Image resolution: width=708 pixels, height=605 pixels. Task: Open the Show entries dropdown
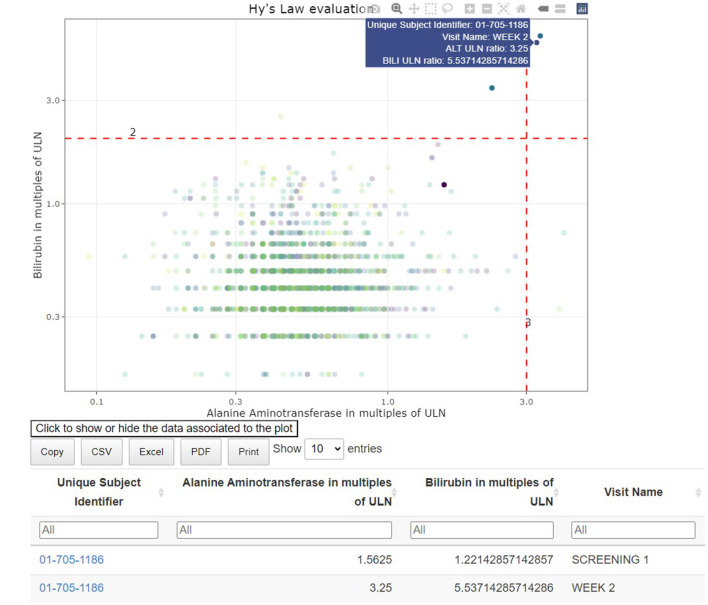point(324,449)
